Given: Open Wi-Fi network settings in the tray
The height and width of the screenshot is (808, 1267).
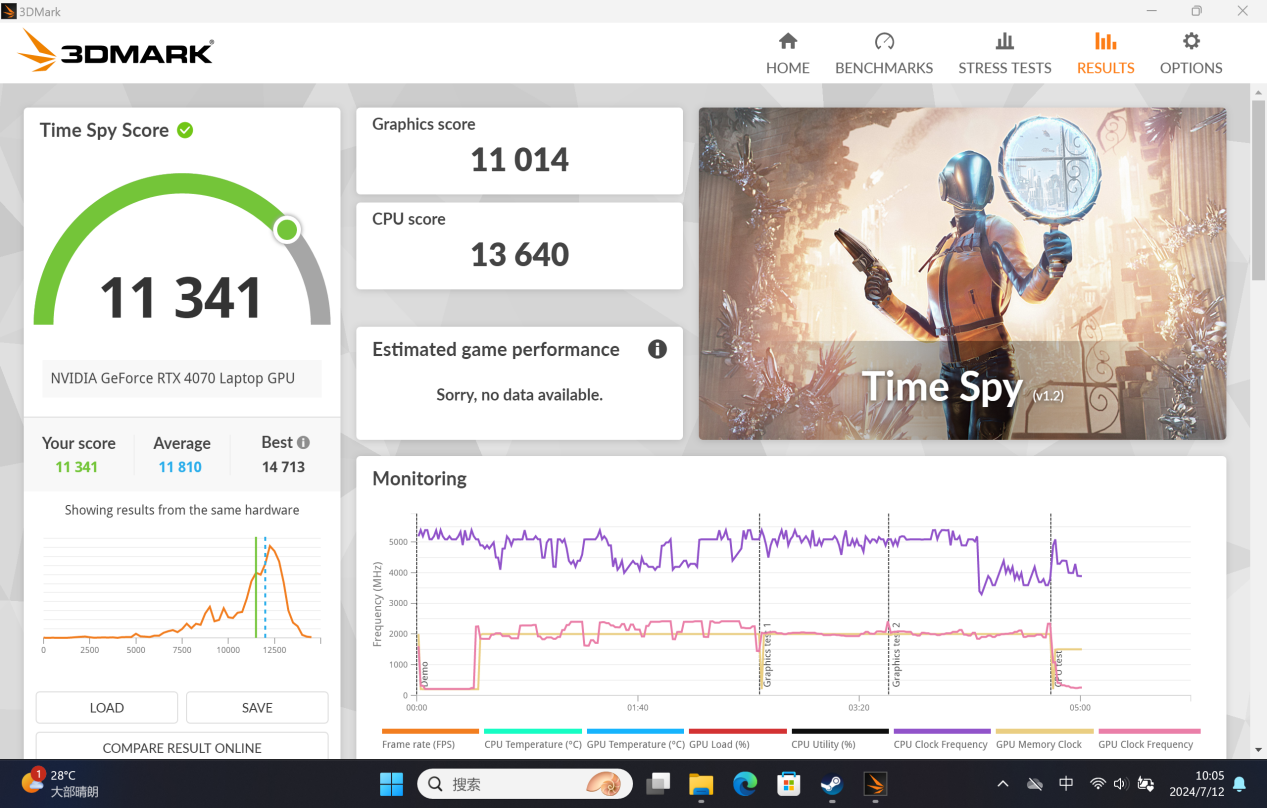Looking at the screenshot, I should click(1097, 784).
